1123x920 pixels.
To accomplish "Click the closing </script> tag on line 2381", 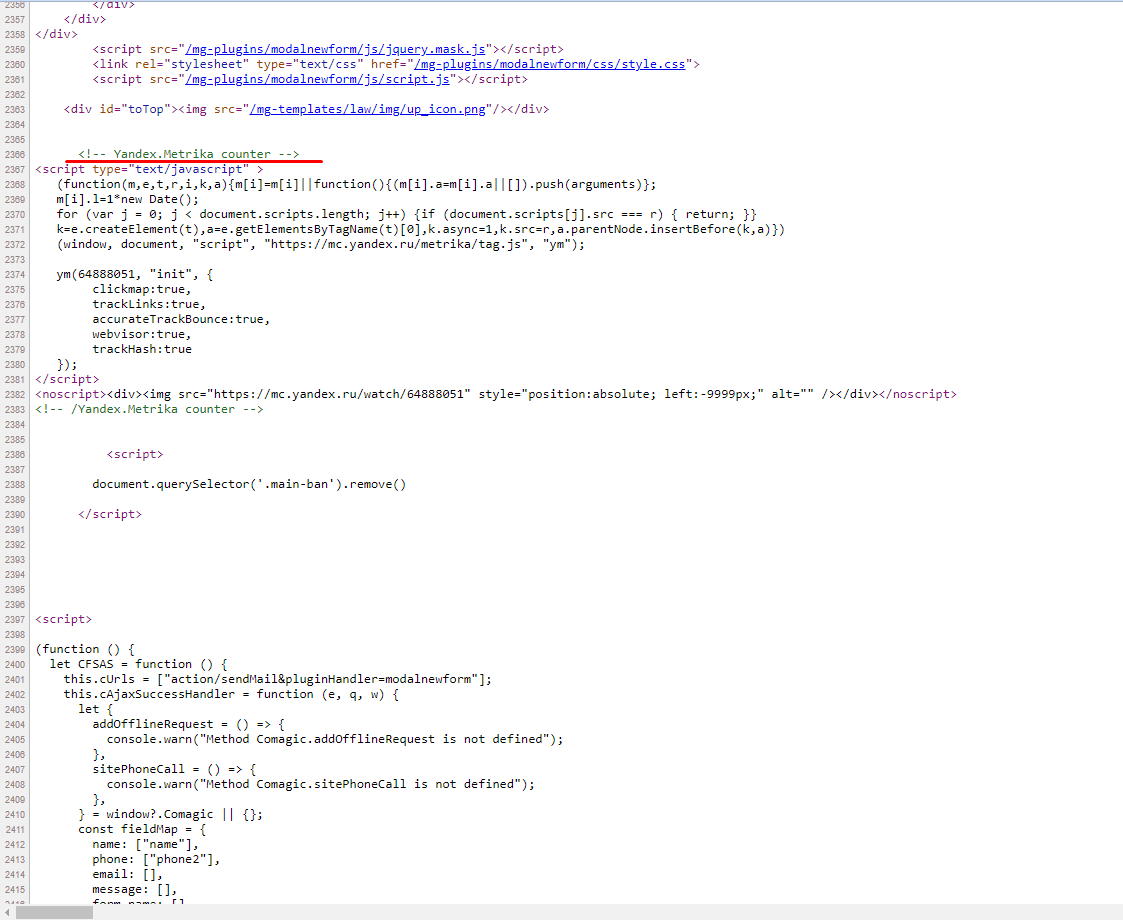I will (67, 379).
